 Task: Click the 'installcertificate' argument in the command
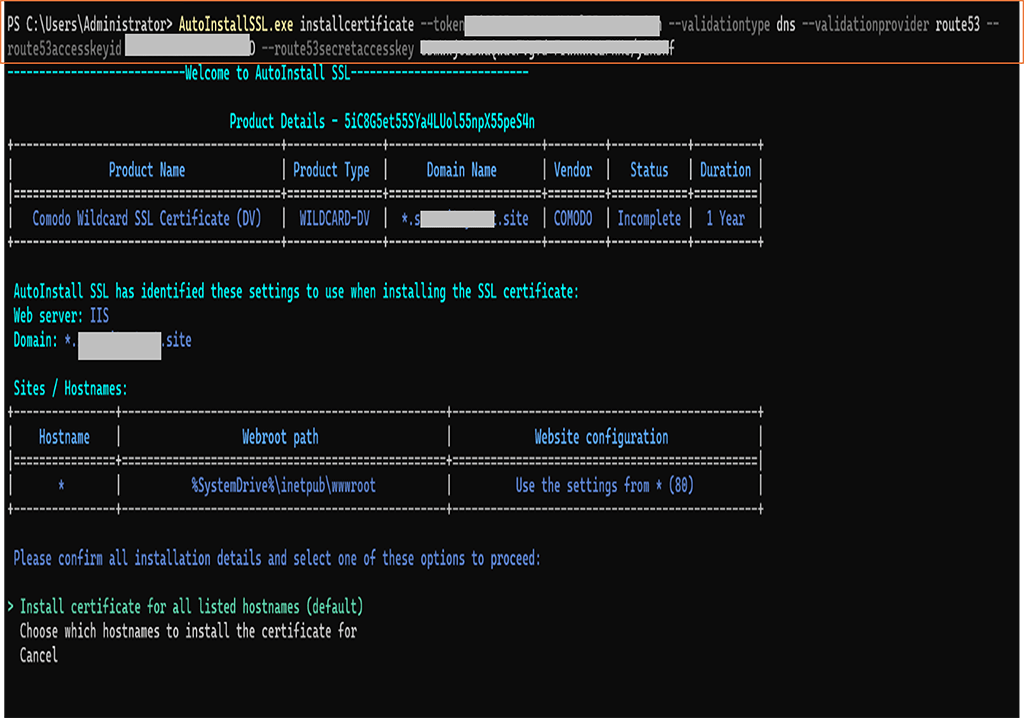(356, 24)
